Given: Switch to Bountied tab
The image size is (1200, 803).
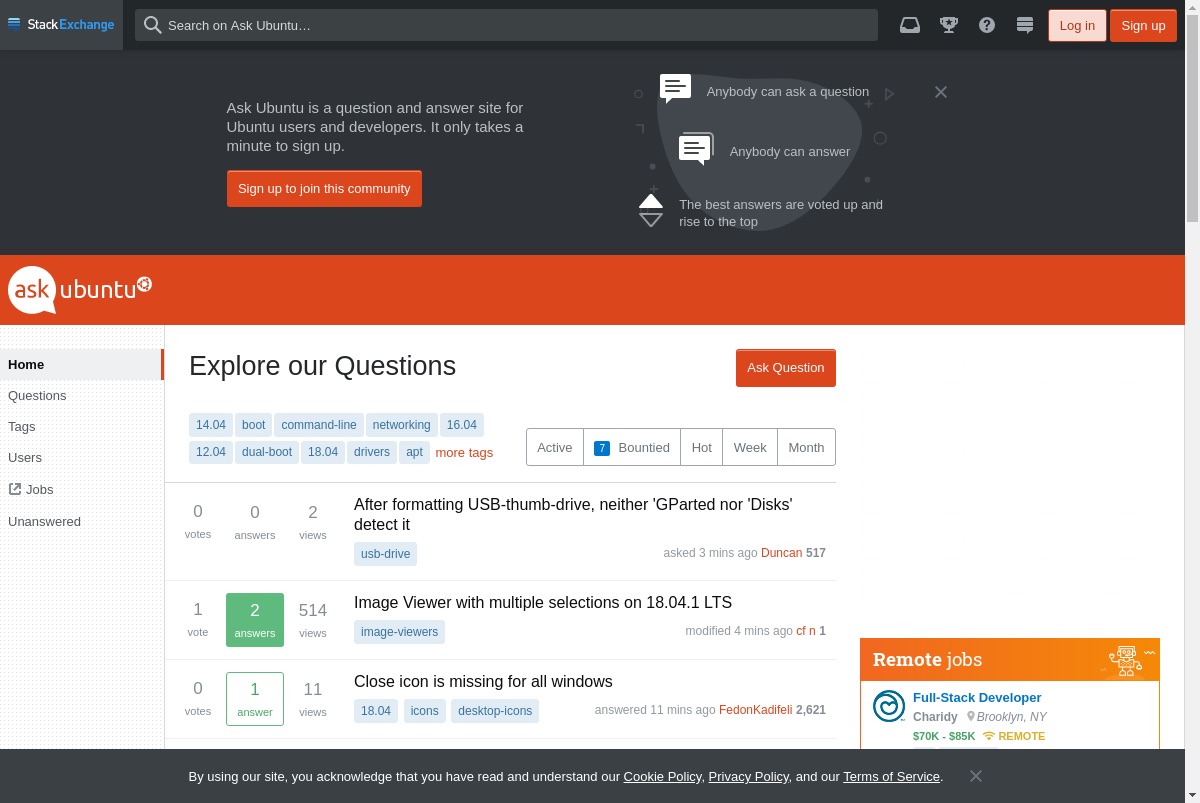Looking at the screenshot, I should coord(632,447).
